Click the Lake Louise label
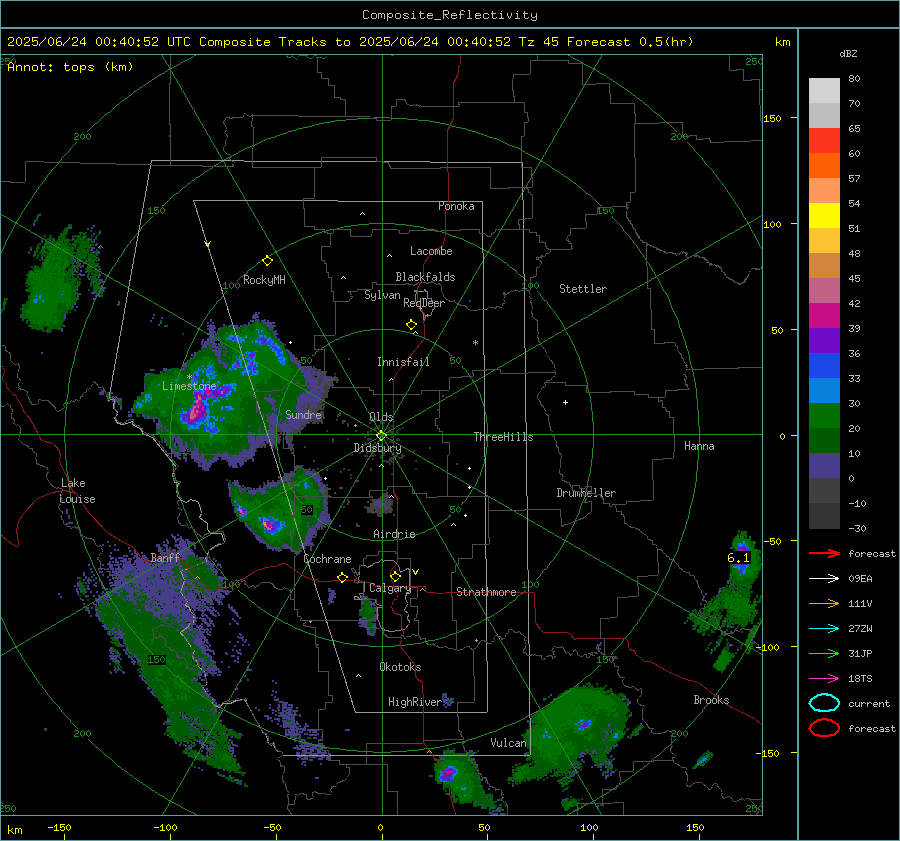The height and width of the screenshot is (841, 900). click(x=77, y=491)
